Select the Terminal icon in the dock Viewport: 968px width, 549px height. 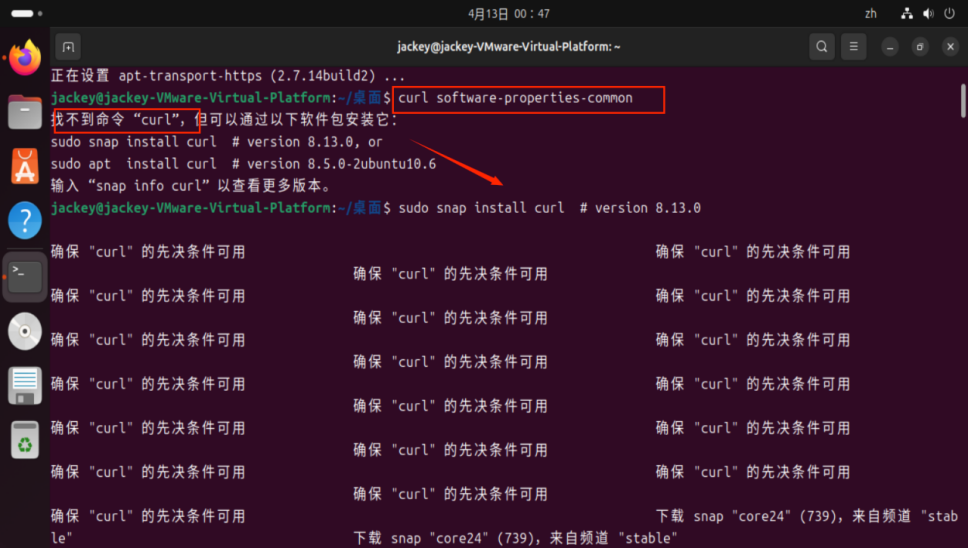coord(25,277)
